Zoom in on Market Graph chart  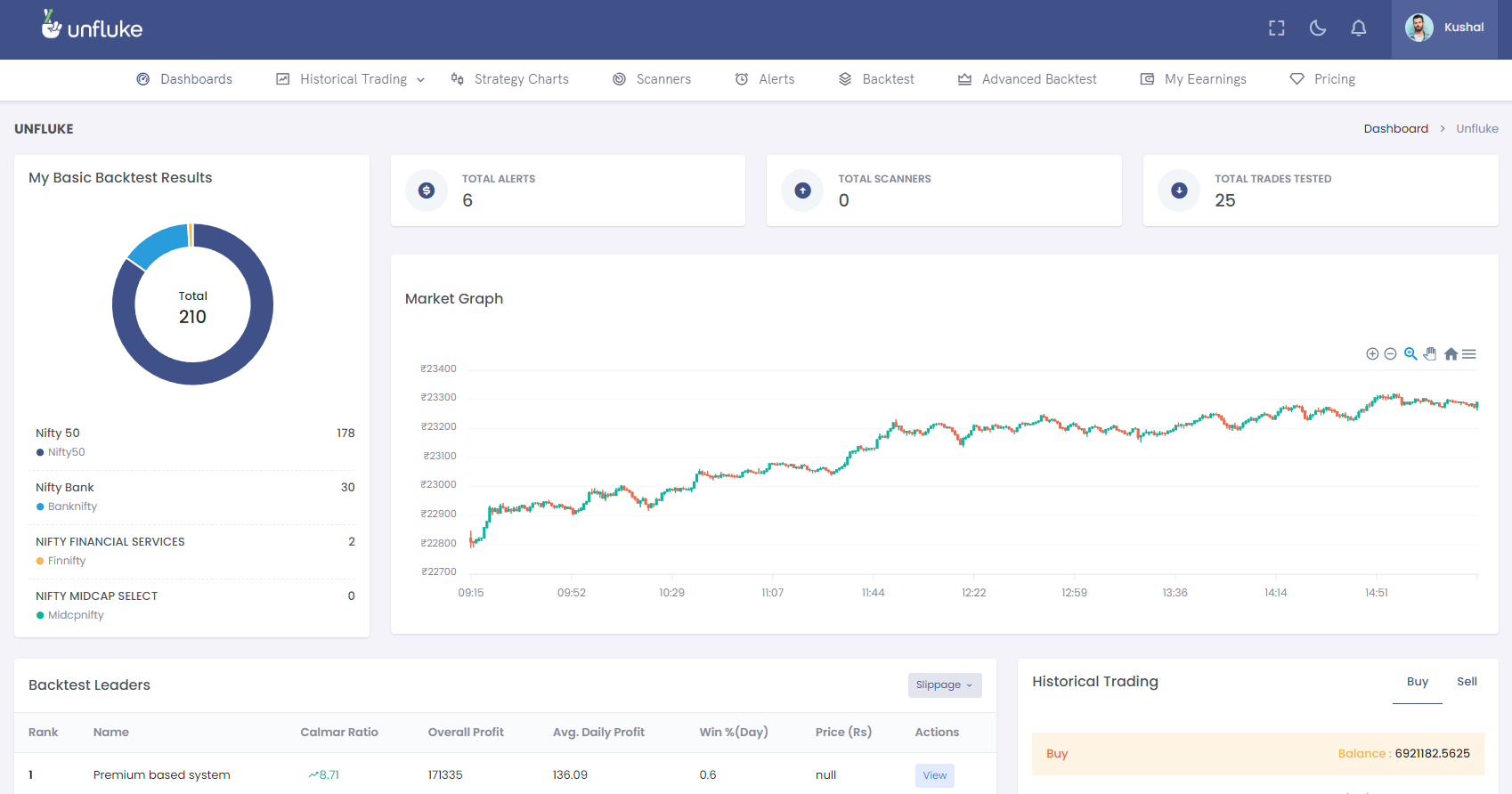coord(1372,354)
